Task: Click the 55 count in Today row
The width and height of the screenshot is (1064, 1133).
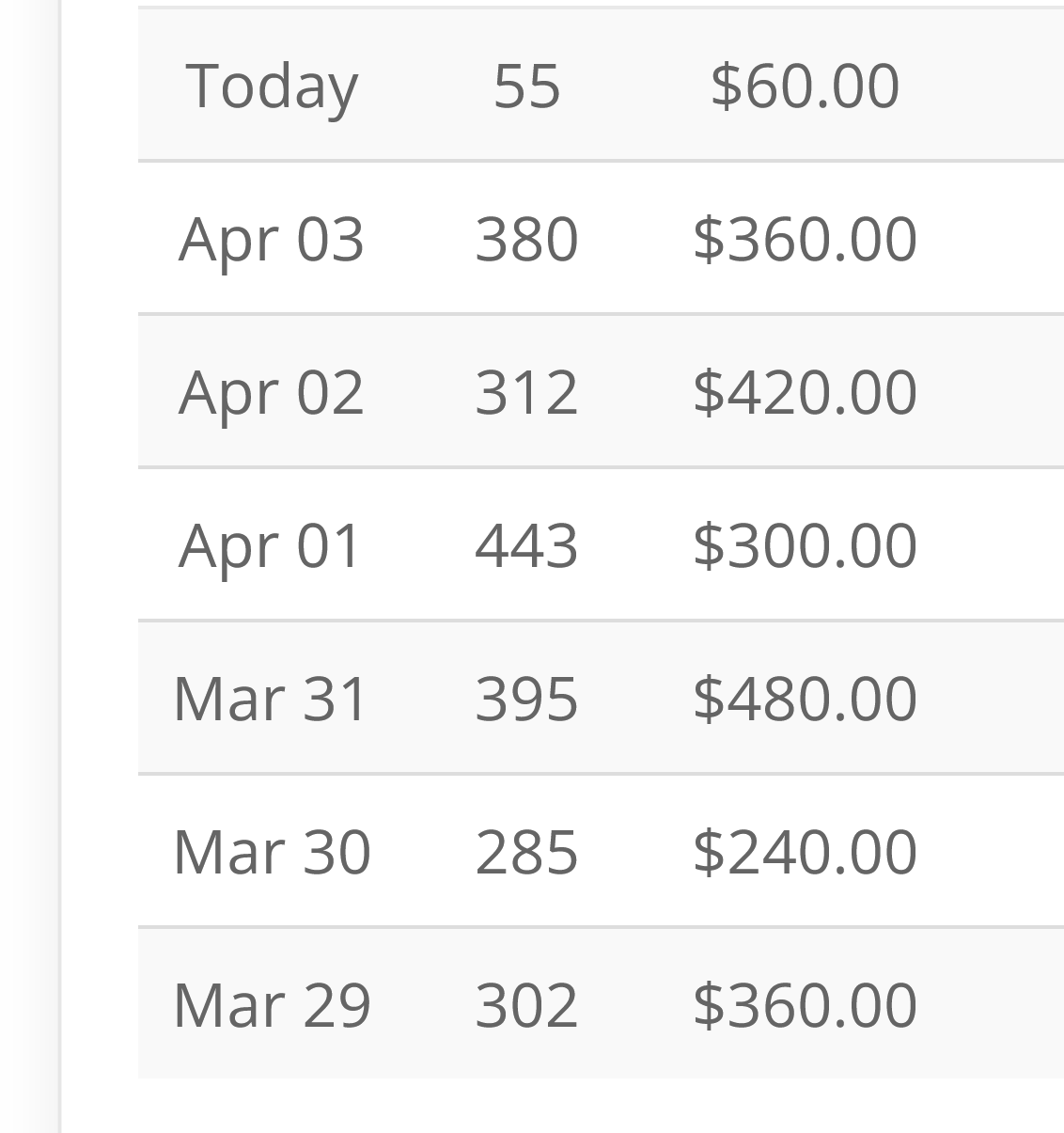Action: [526, 86]
